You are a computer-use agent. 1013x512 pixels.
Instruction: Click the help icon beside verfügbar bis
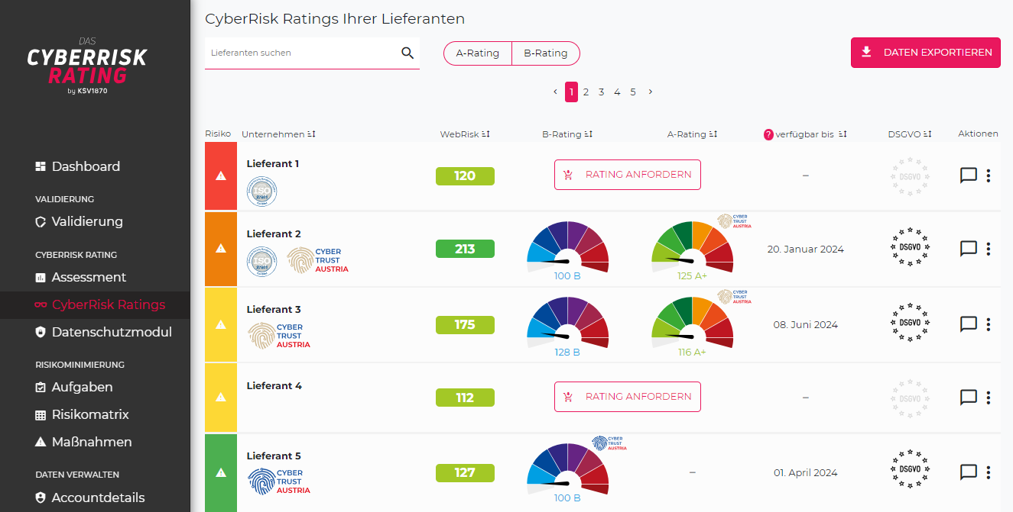(768, 134)
